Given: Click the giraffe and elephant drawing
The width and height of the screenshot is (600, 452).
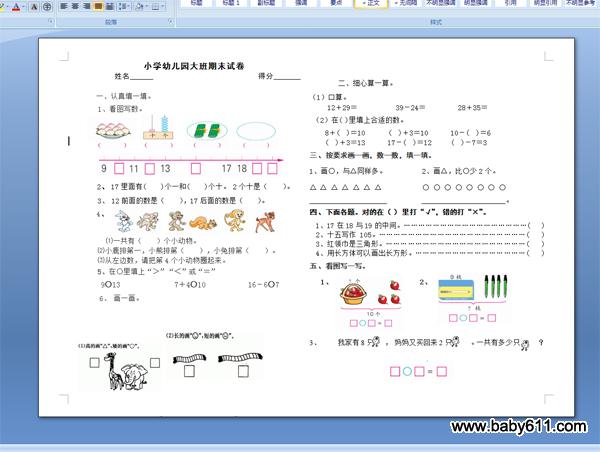Looking at the screenshot, I should [x=125, y=371].
